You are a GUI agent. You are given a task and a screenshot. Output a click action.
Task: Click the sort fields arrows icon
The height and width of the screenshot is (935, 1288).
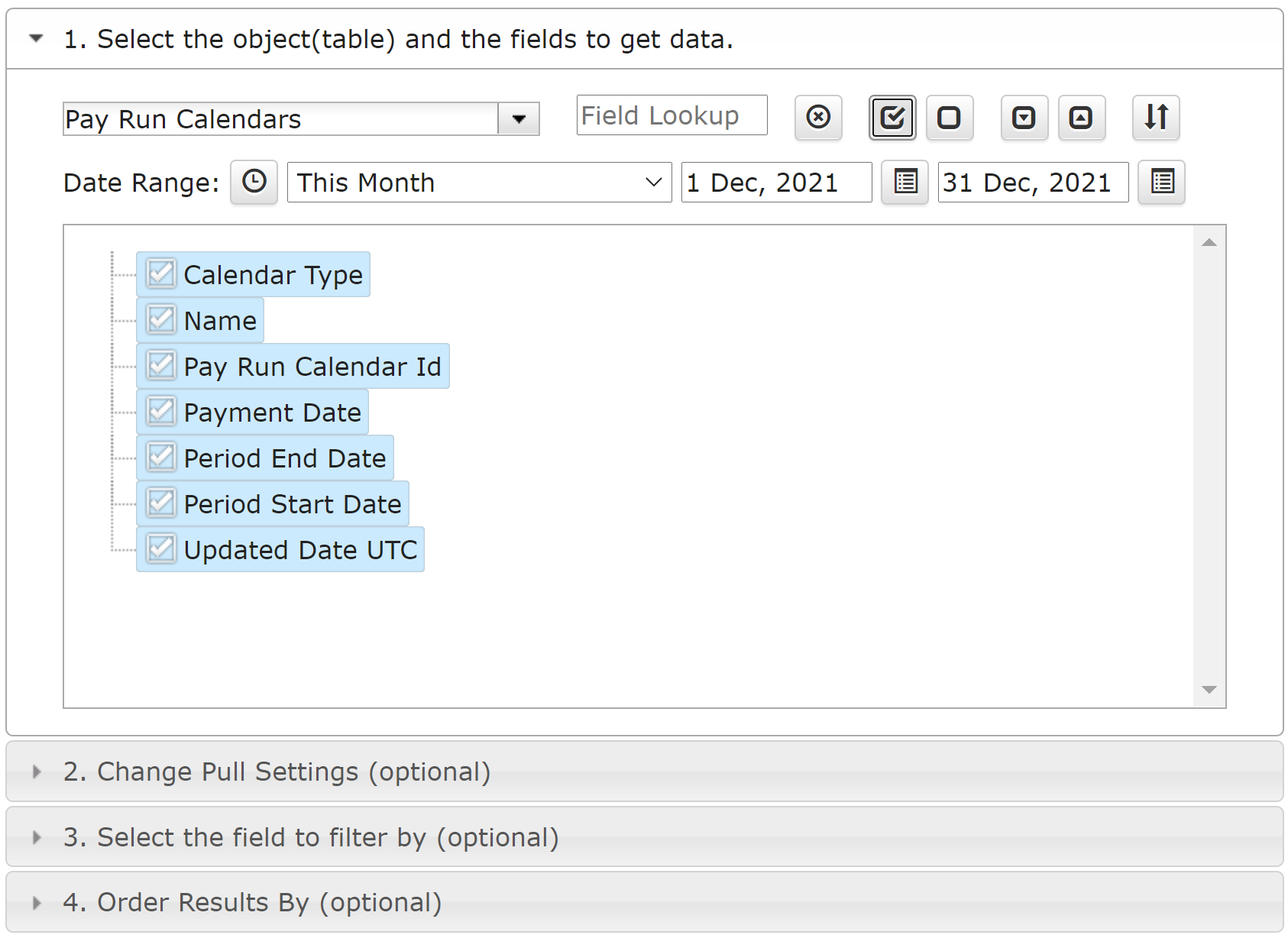(1156, 118)
